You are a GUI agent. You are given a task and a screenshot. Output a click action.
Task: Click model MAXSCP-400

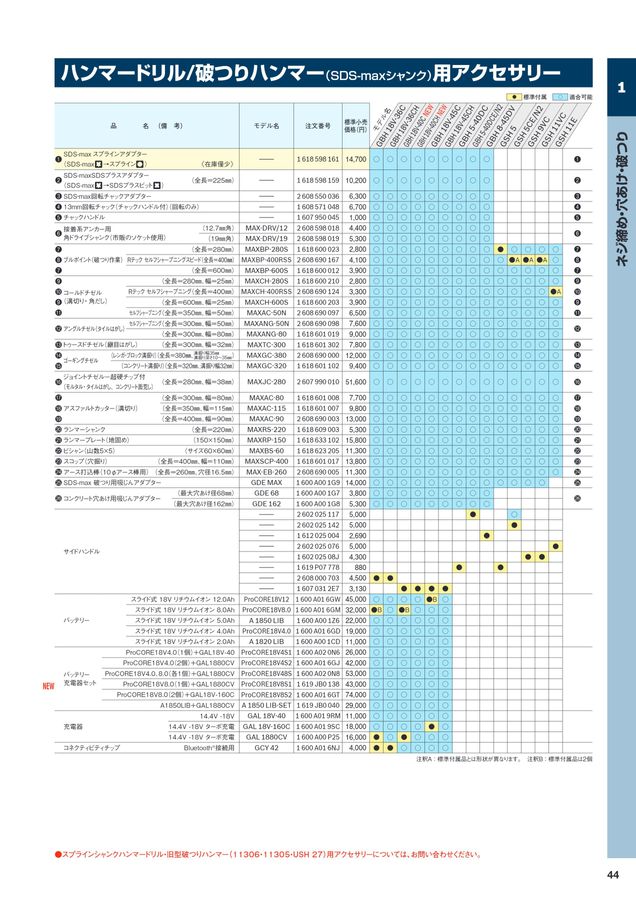(266, 461)
